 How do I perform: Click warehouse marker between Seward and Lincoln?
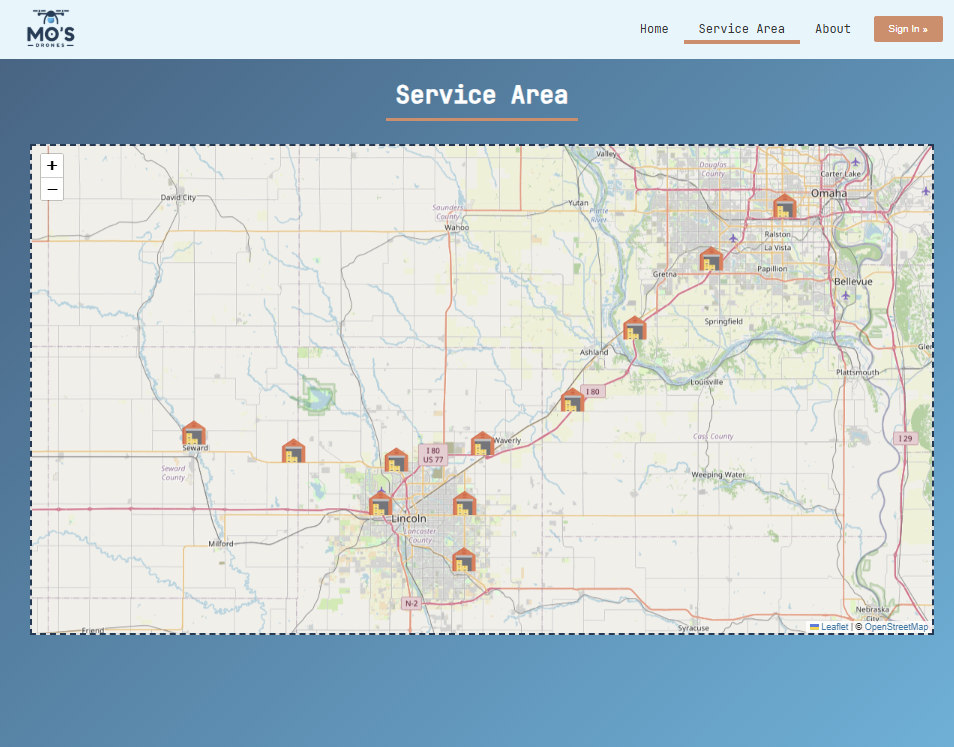click(x=293, y=451)
